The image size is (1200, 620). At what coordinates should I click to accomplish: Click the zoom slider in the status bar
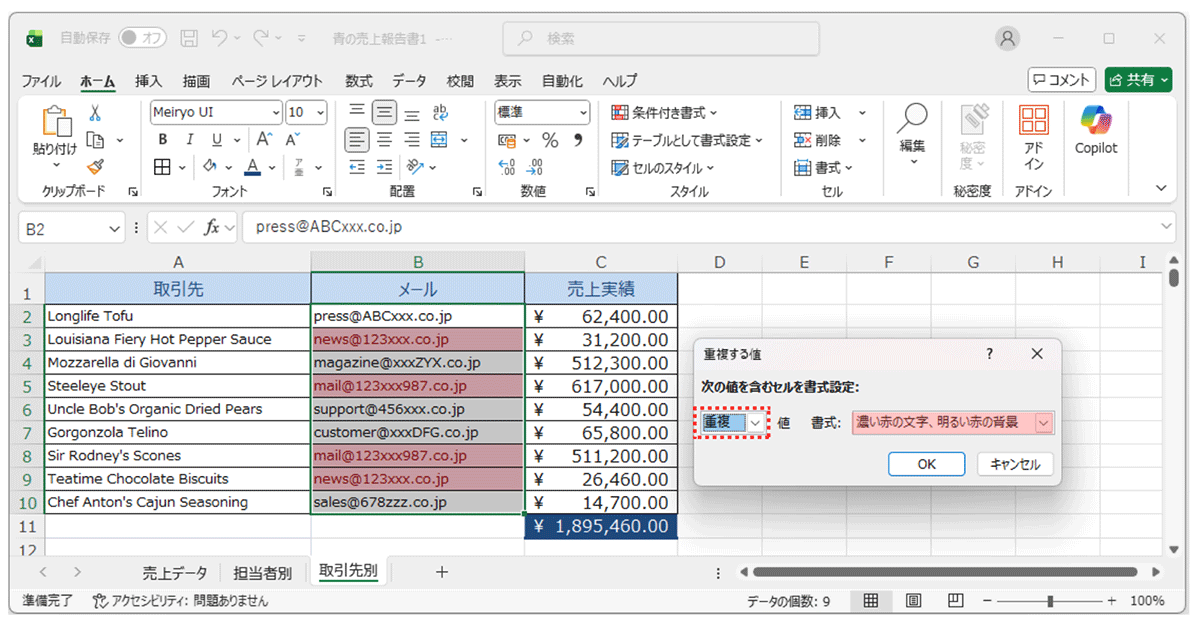point(1049,601)
